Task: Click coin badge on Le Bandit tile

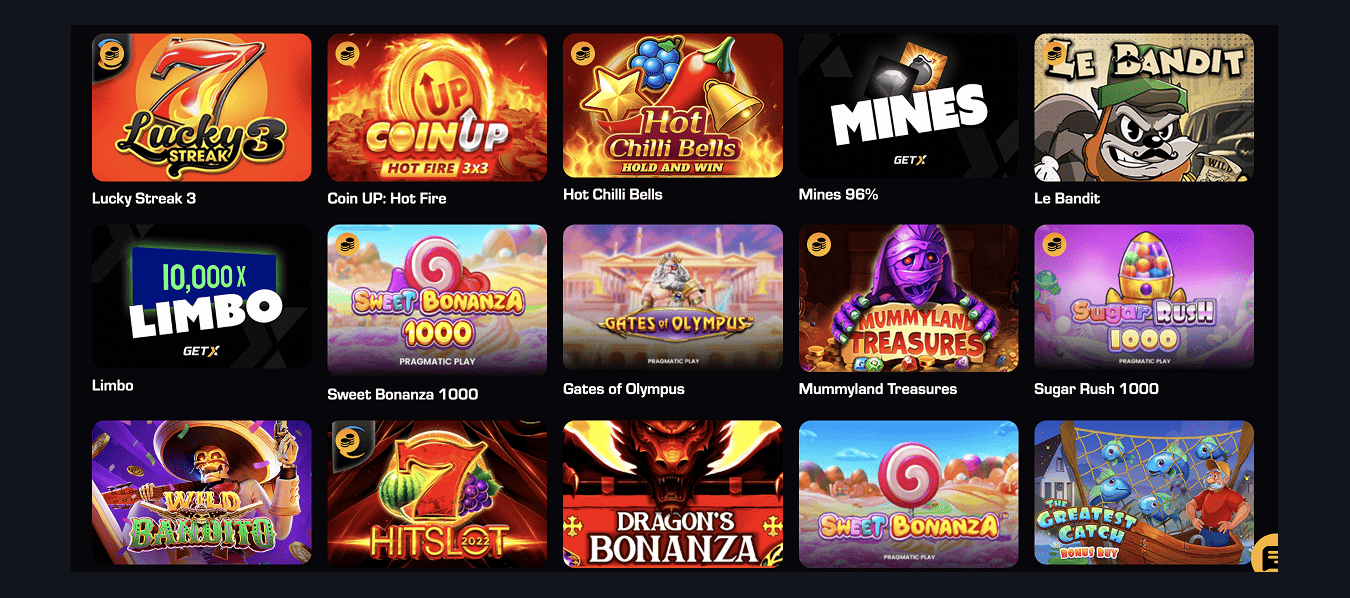Action: (1053, 52)
